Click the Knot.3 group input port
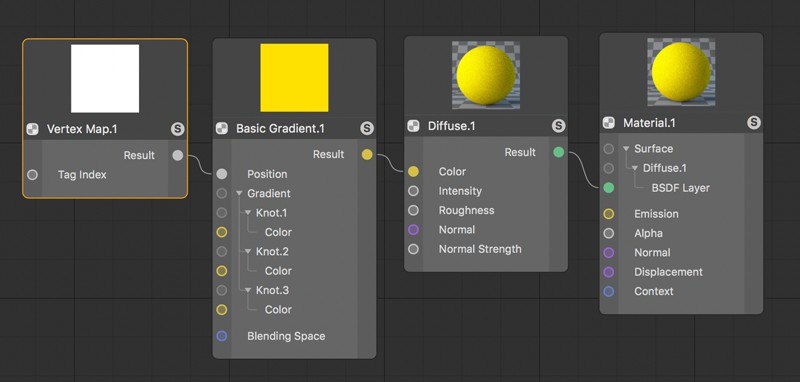This screenshot has height=382, width=800. point(221,290)
